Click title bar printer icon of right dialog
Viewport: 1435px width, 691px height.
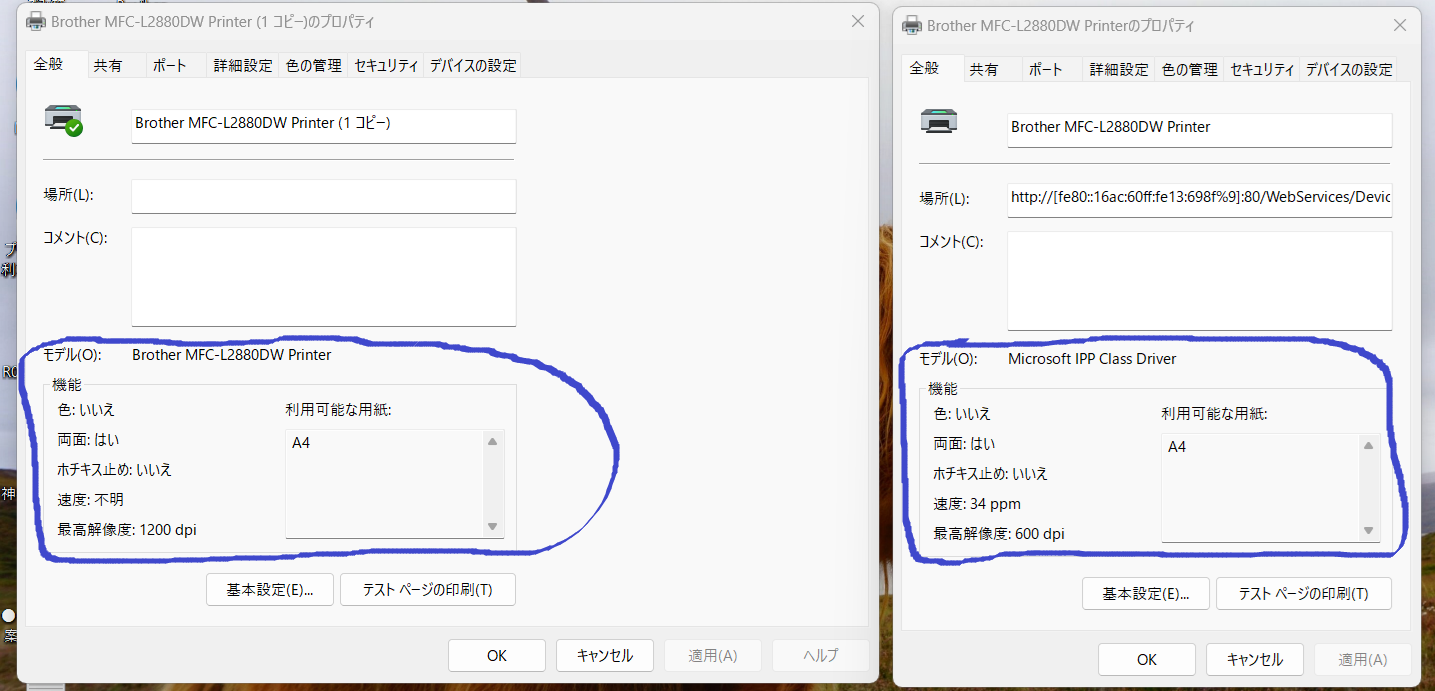click(912, 25)
